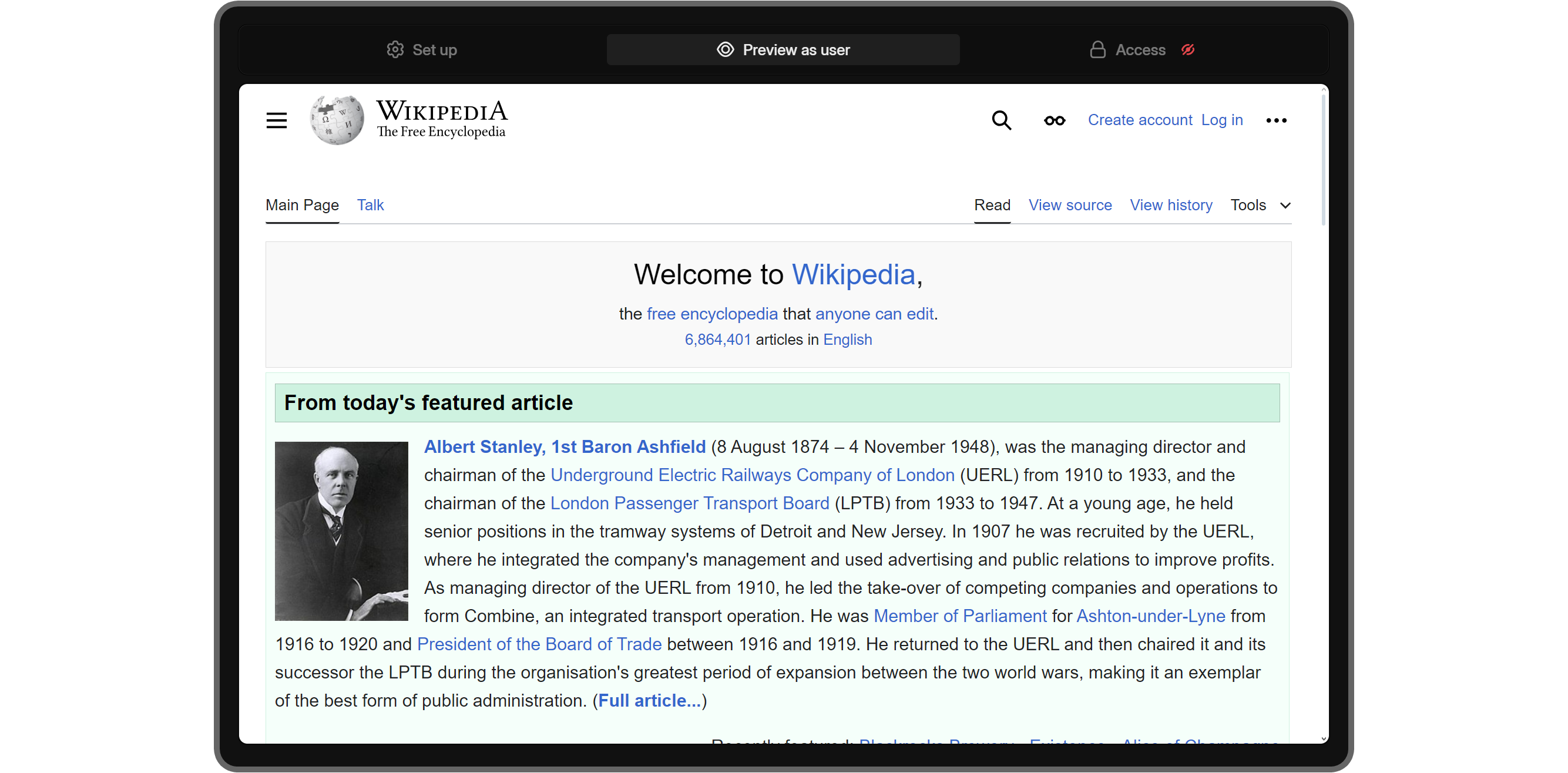Click the Access lock icon
The height and width of the screenshot is (773, 1568).
click(1098, 50)
